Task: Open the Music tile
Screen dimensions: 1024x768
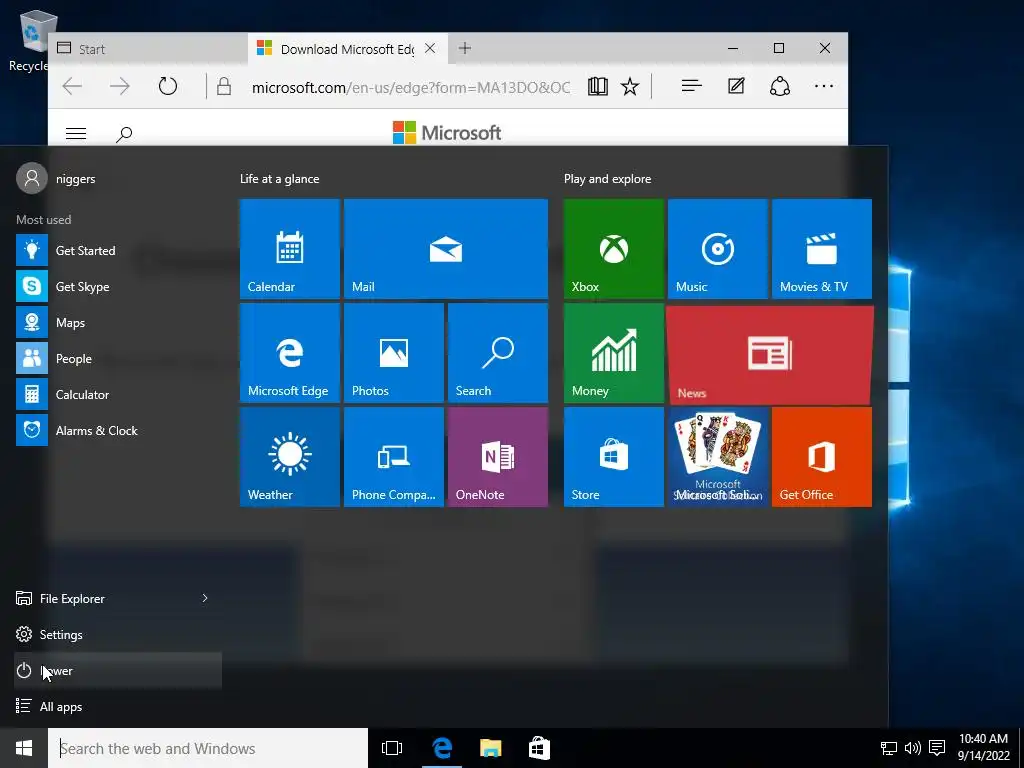Action: pos(718,249)
